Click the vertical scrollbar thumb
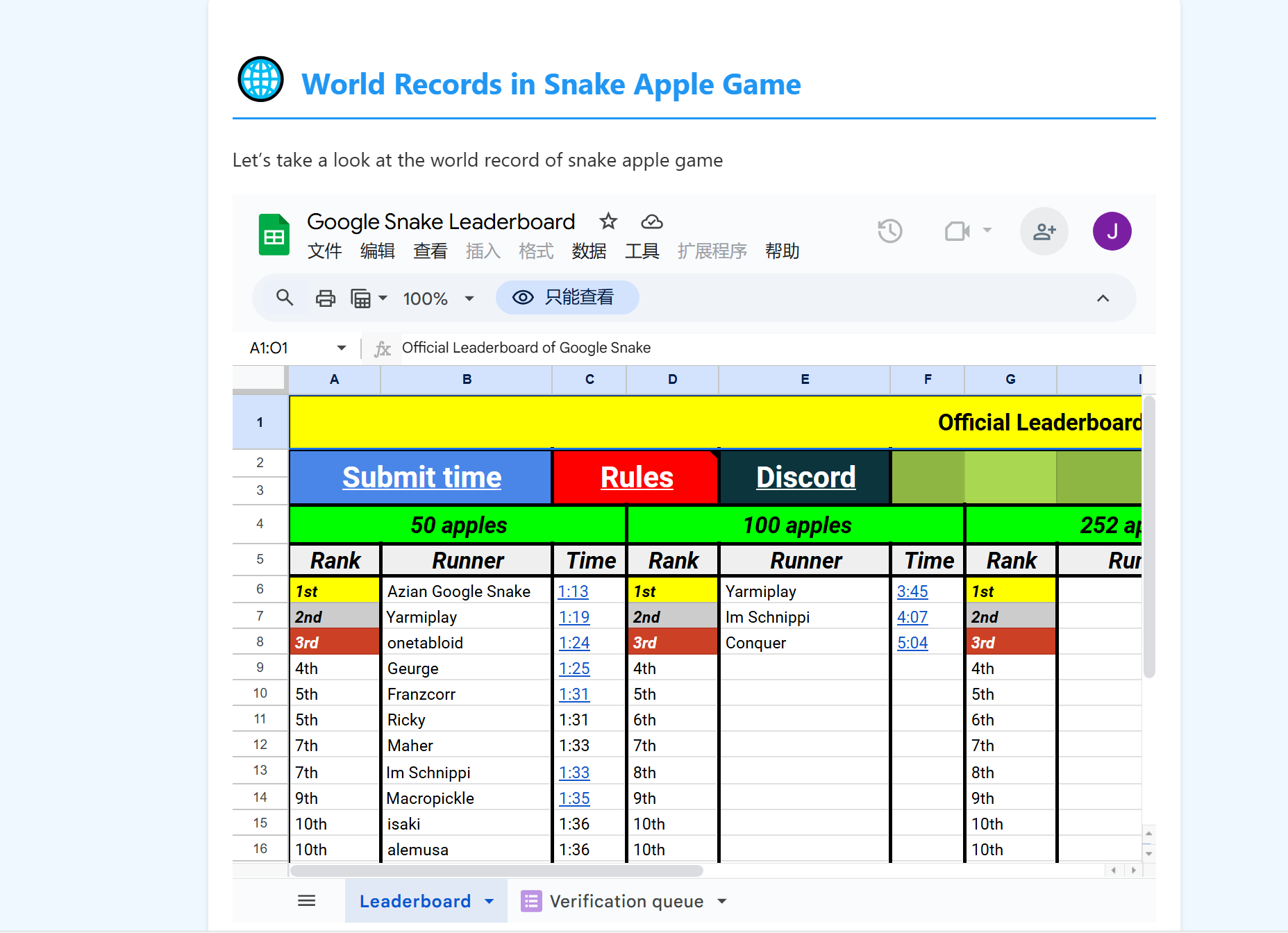Viewport: 1288px width, 933px height. [1149, 537]
